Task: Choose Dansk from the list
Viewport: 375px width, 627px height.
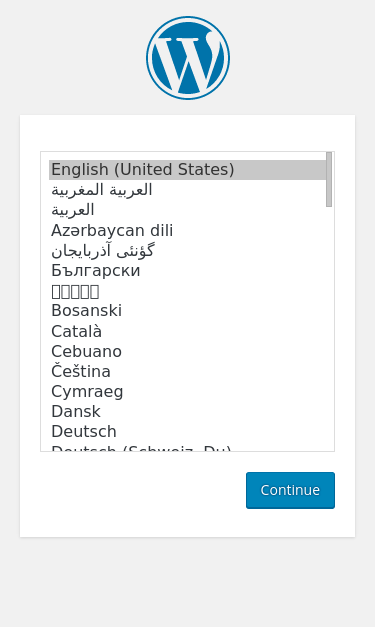Action: (x=188, y=411)
